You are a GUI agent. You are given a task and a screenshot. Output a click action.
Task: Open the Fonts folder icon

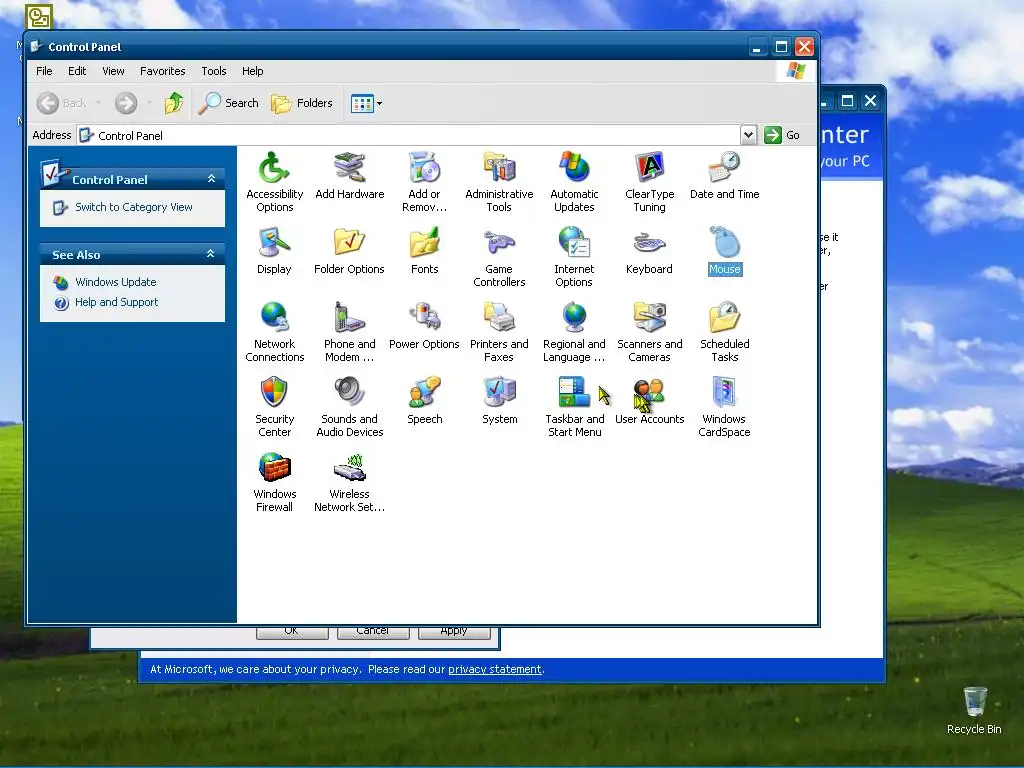(424, 250)
